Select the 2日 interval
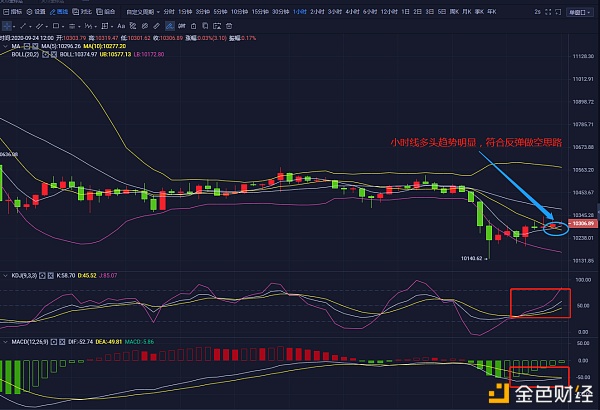The width and height of the screenshot is (600, 410). coord(418,12)
